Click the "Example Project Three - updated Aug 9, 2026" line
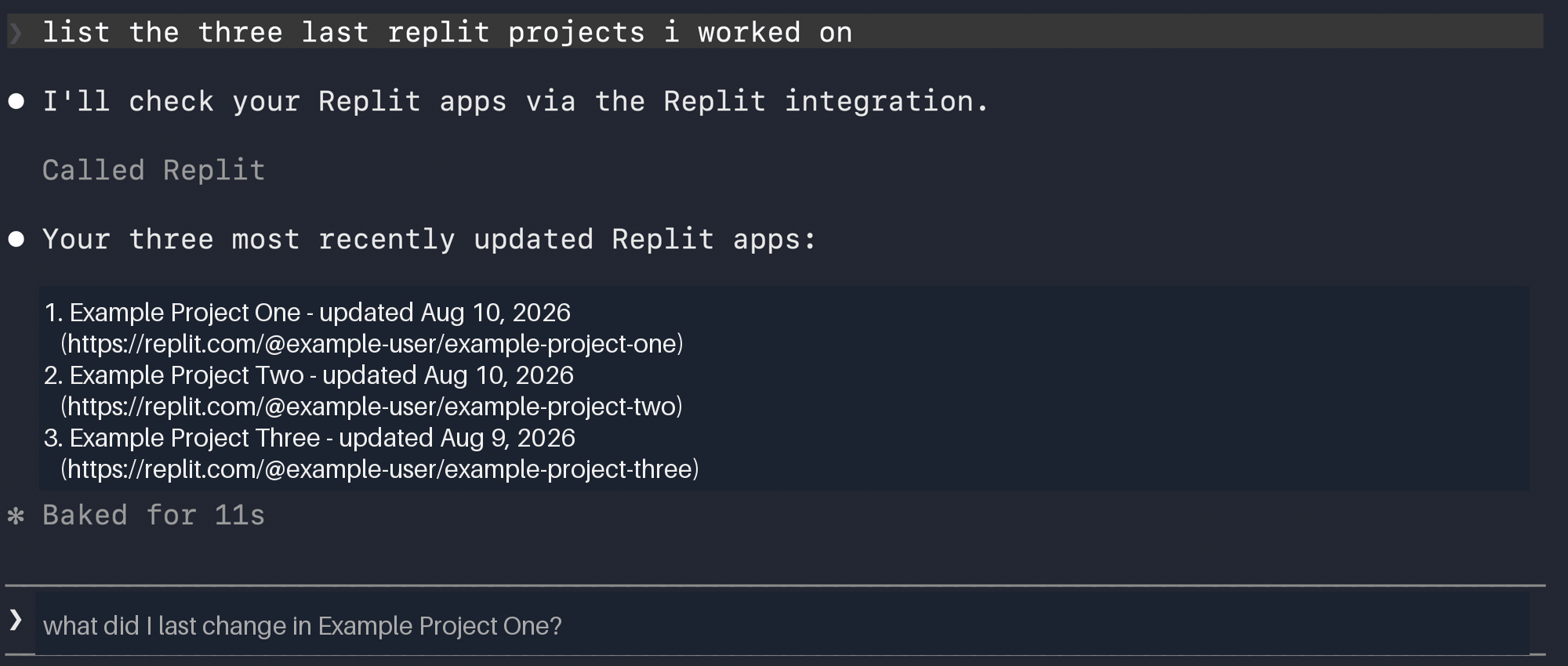The image size is (1568, 666). tap(310, 438)
